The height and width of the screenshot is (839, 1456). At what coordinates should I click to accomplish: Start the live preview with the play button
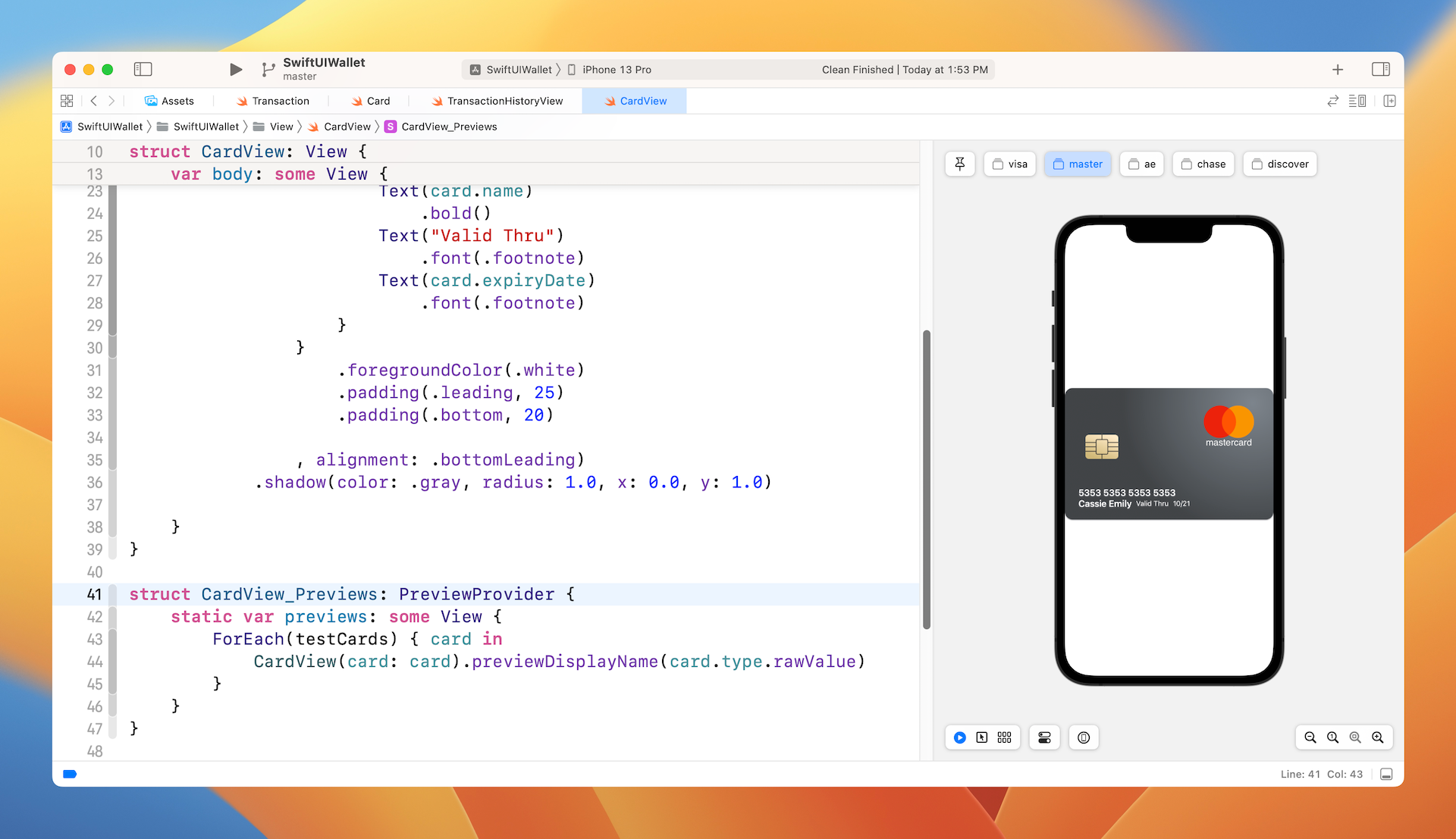click(x=959, y=737)
